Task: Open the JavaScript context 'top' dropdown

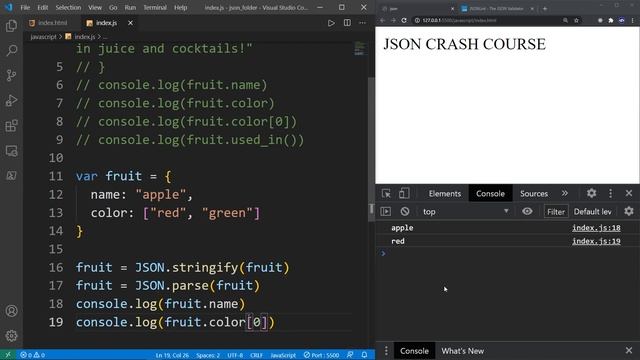Action: (465, 211)
